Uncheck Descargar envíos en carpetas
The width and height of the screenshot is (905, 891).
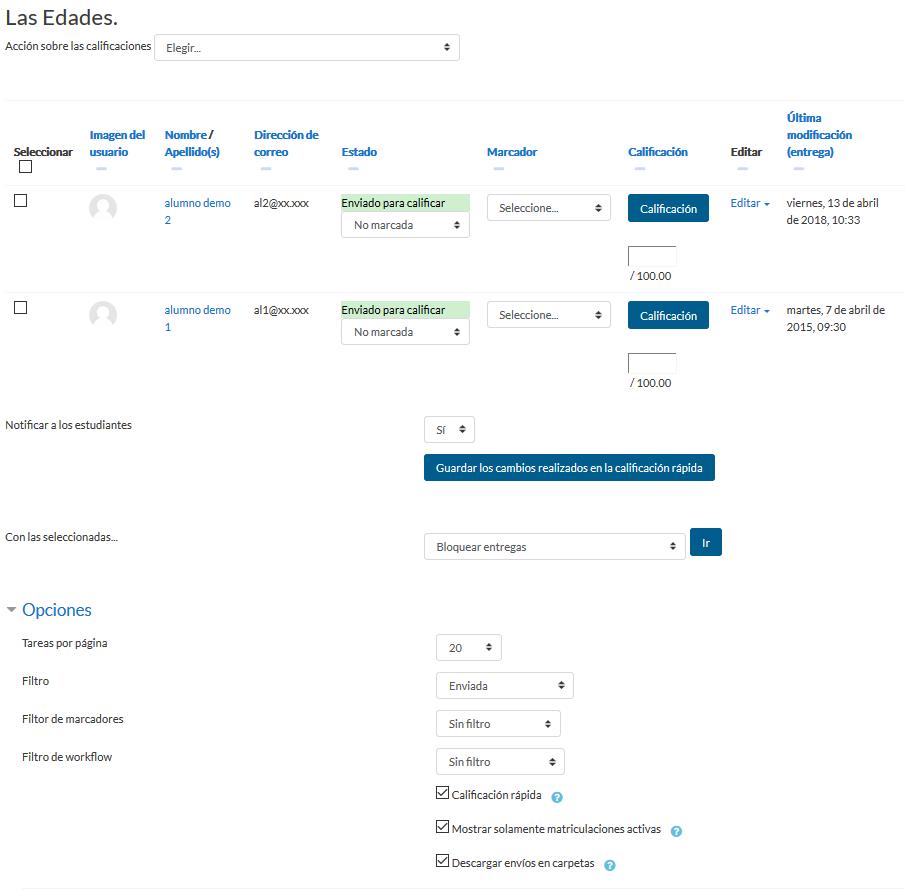pyautogui.click(x=442, y=861)
